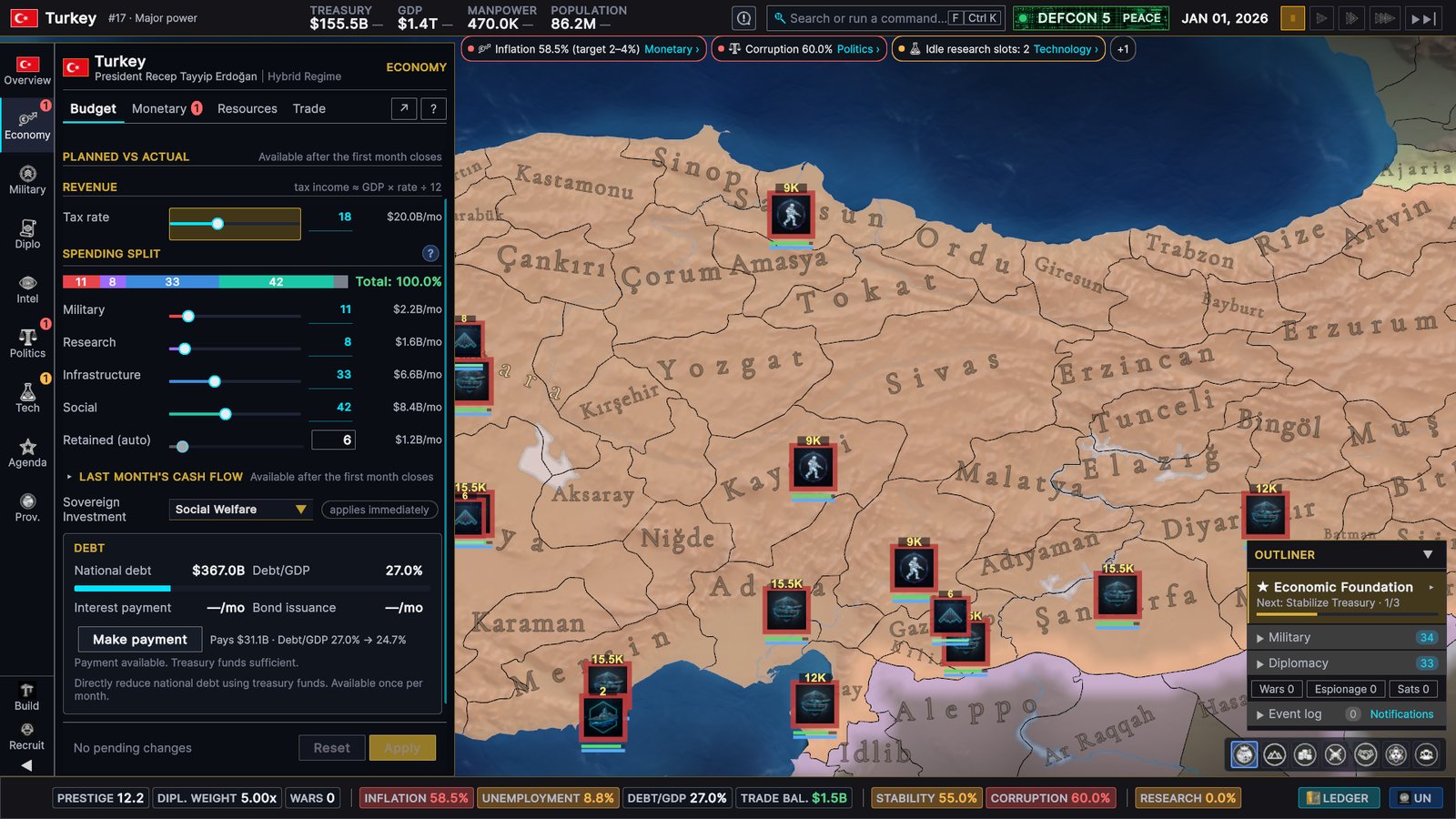Collapse the left panel with the bottom arrow
1456x819 pixels.
click(x=26, y=765)
